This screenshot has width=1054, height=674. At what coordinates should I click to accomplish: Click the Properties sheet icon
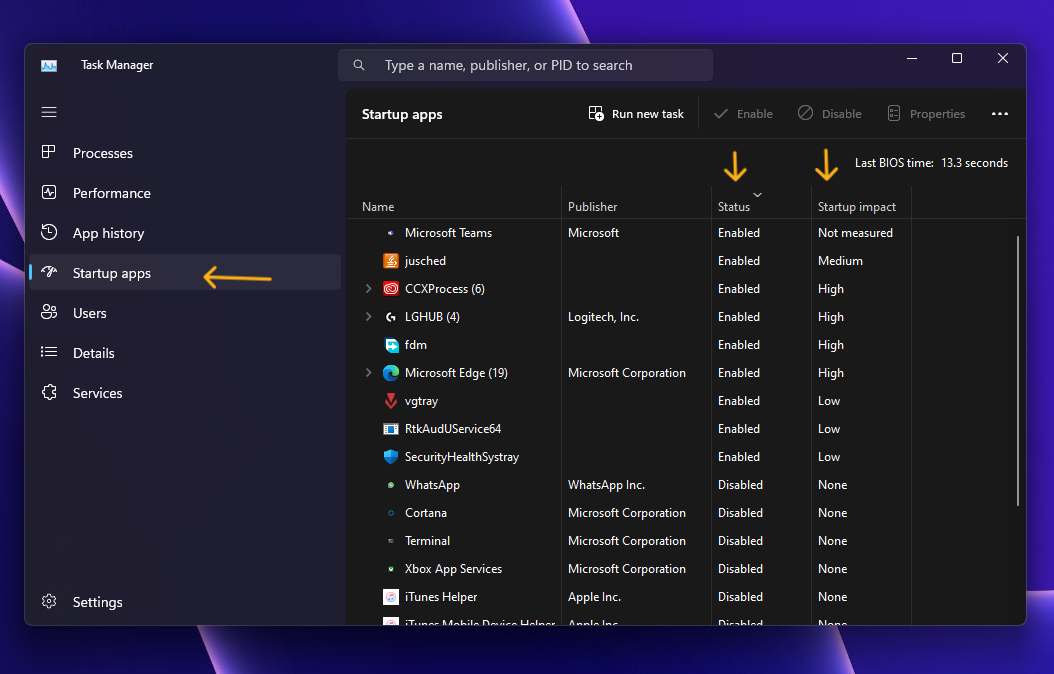point(893,114)
